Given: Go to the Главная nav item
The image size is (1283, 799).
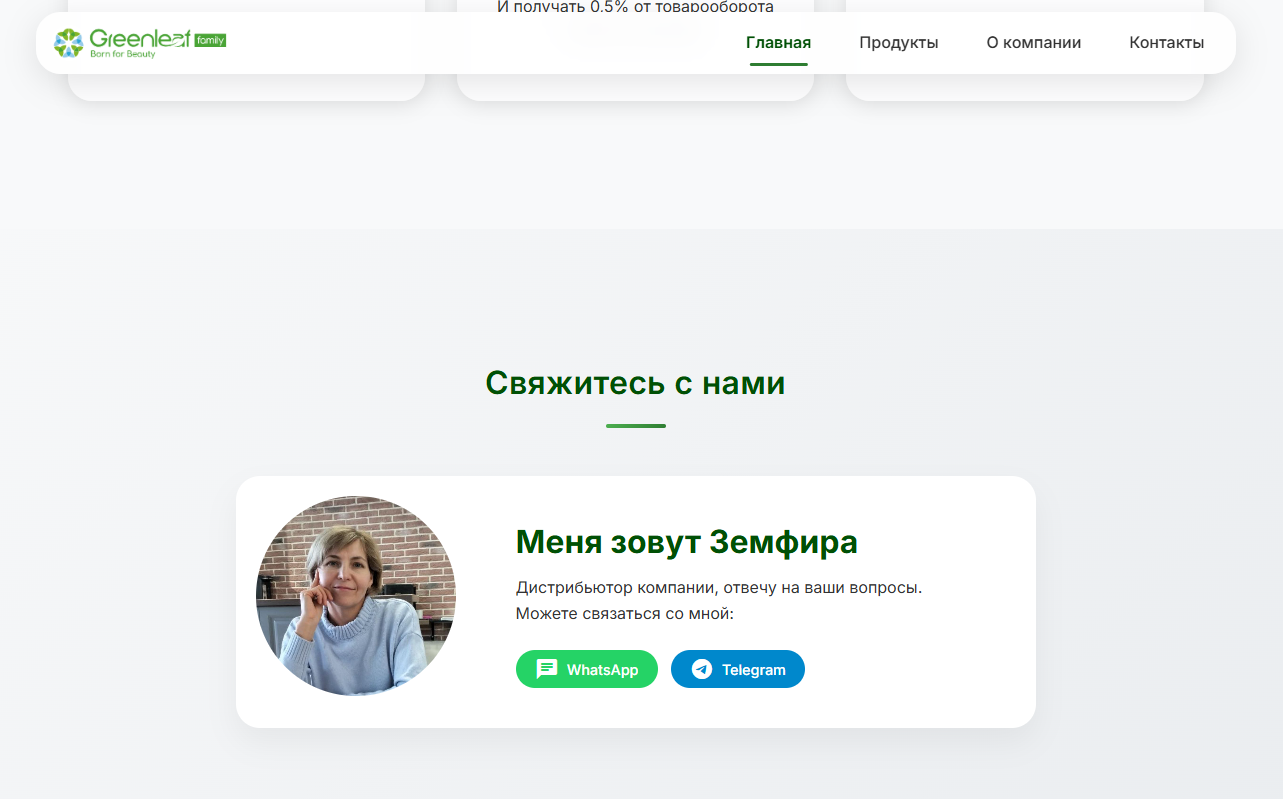Looking at the screenshot, I should (x=778, y=43).
